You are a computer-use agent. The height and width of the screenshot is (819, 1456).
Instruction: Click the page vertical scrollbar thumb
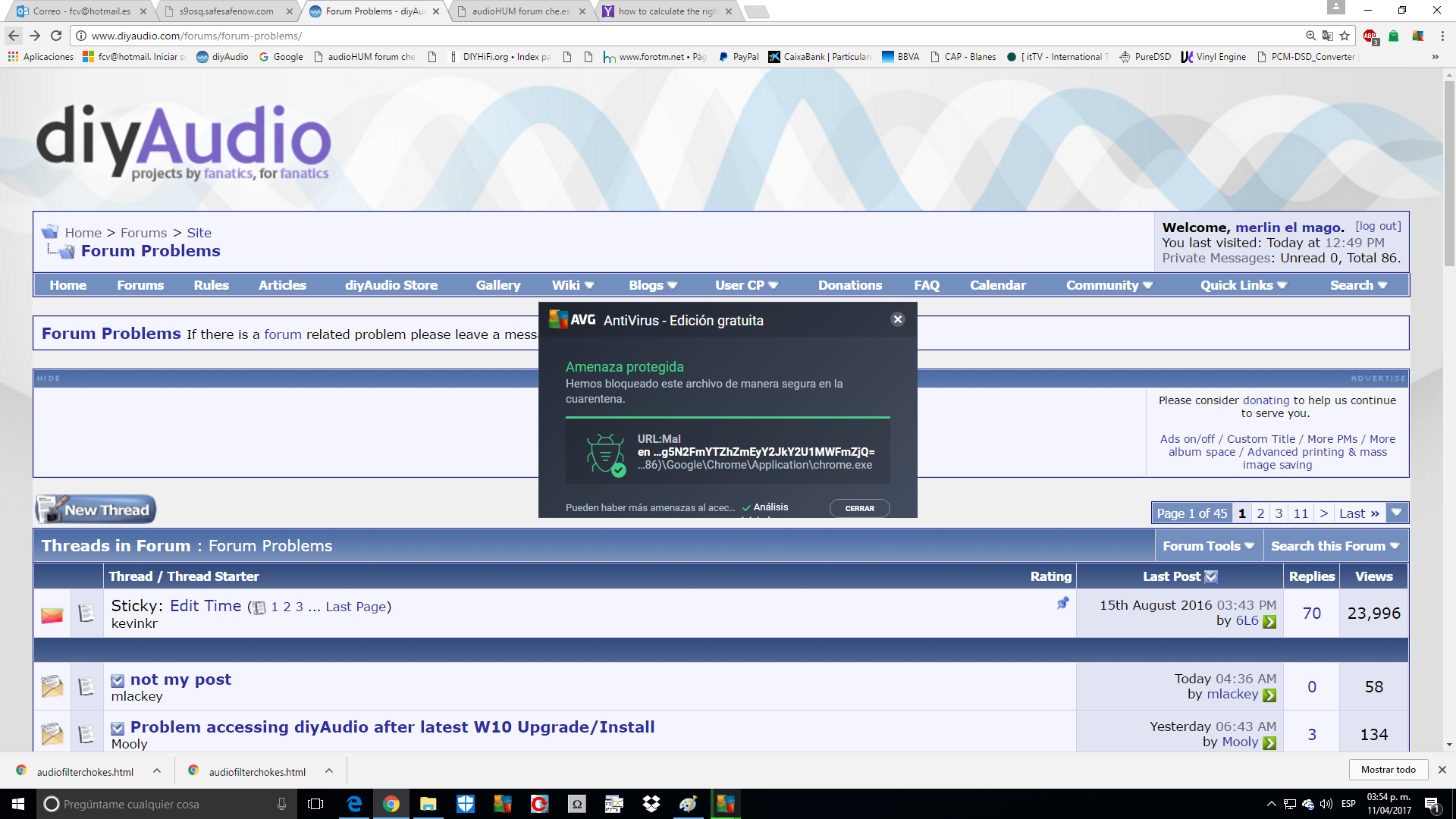(1449, 173)
